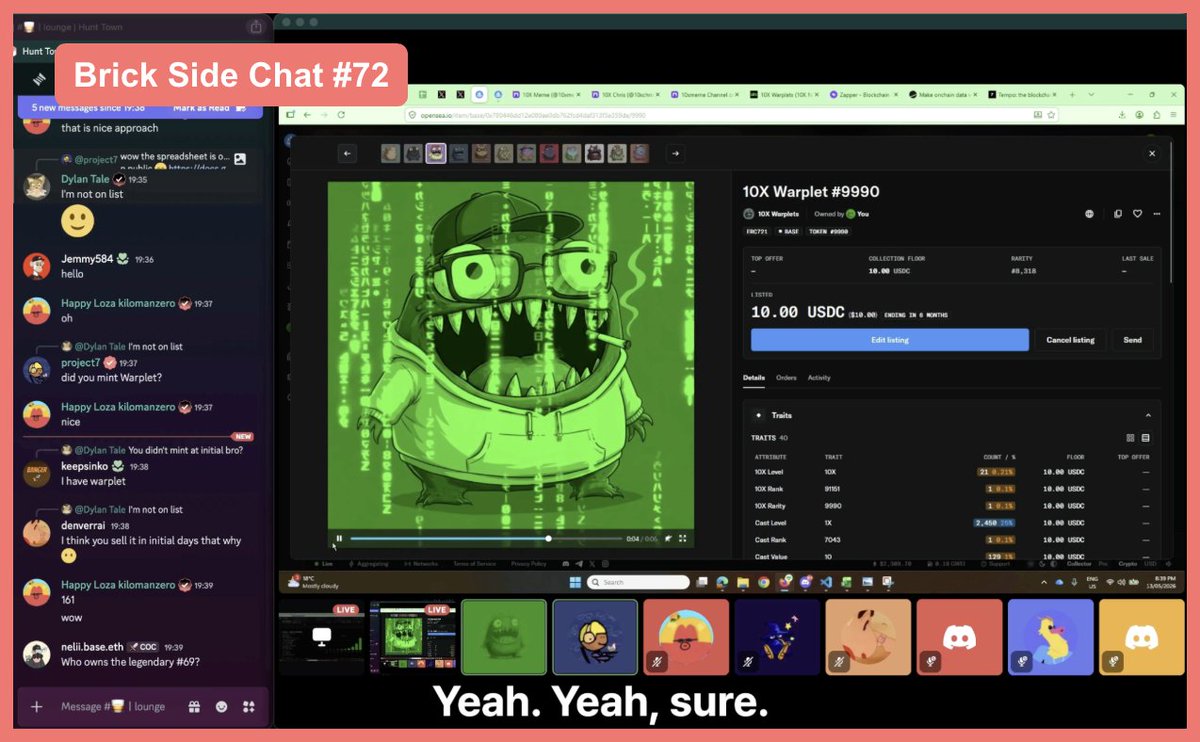Open a new browser tab
The height and width of the screenshot is (742, 1200).
(x=1073, y=94)
